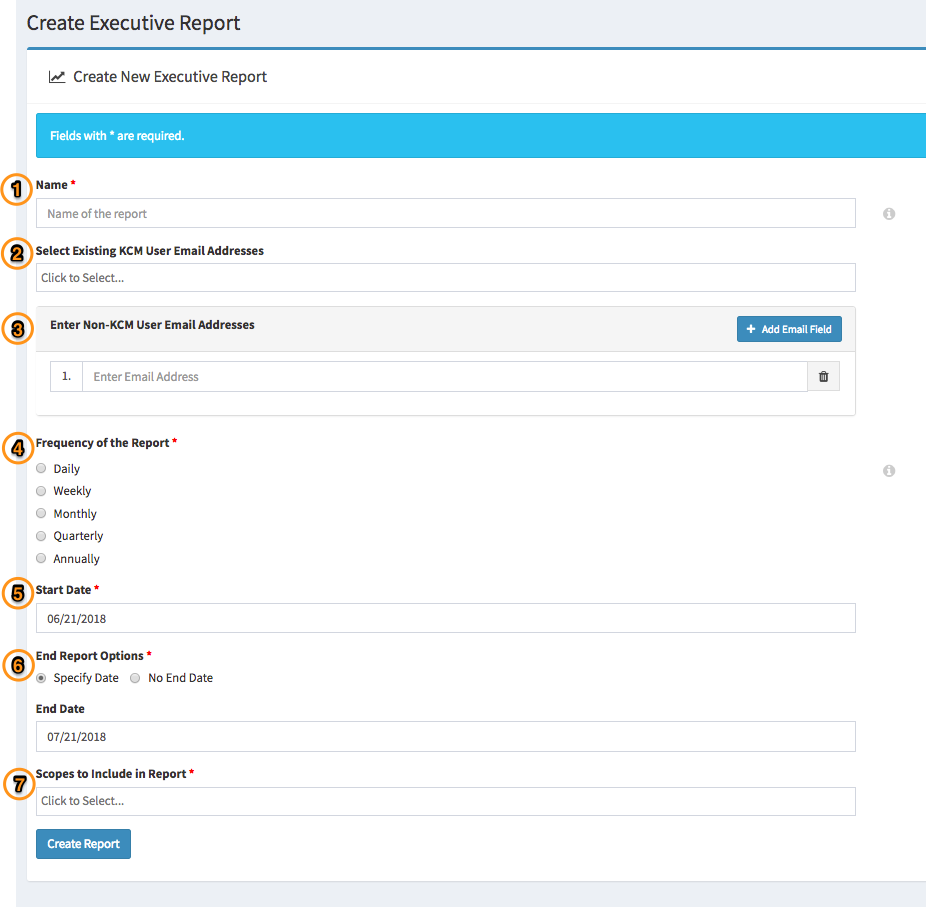Click the Fields with * are required banner
This screenshot has height=907, width=926.
pos(481,135)
